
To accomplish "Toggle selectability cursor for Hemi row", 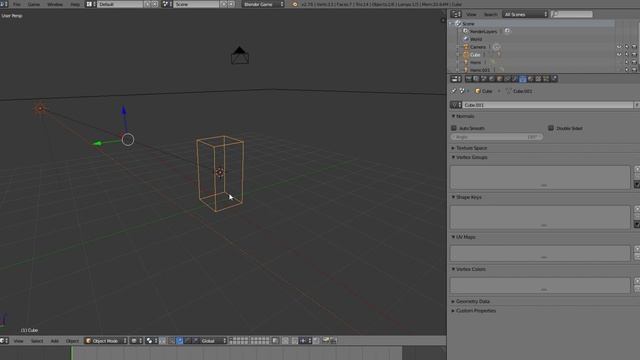I will [627, 62].
